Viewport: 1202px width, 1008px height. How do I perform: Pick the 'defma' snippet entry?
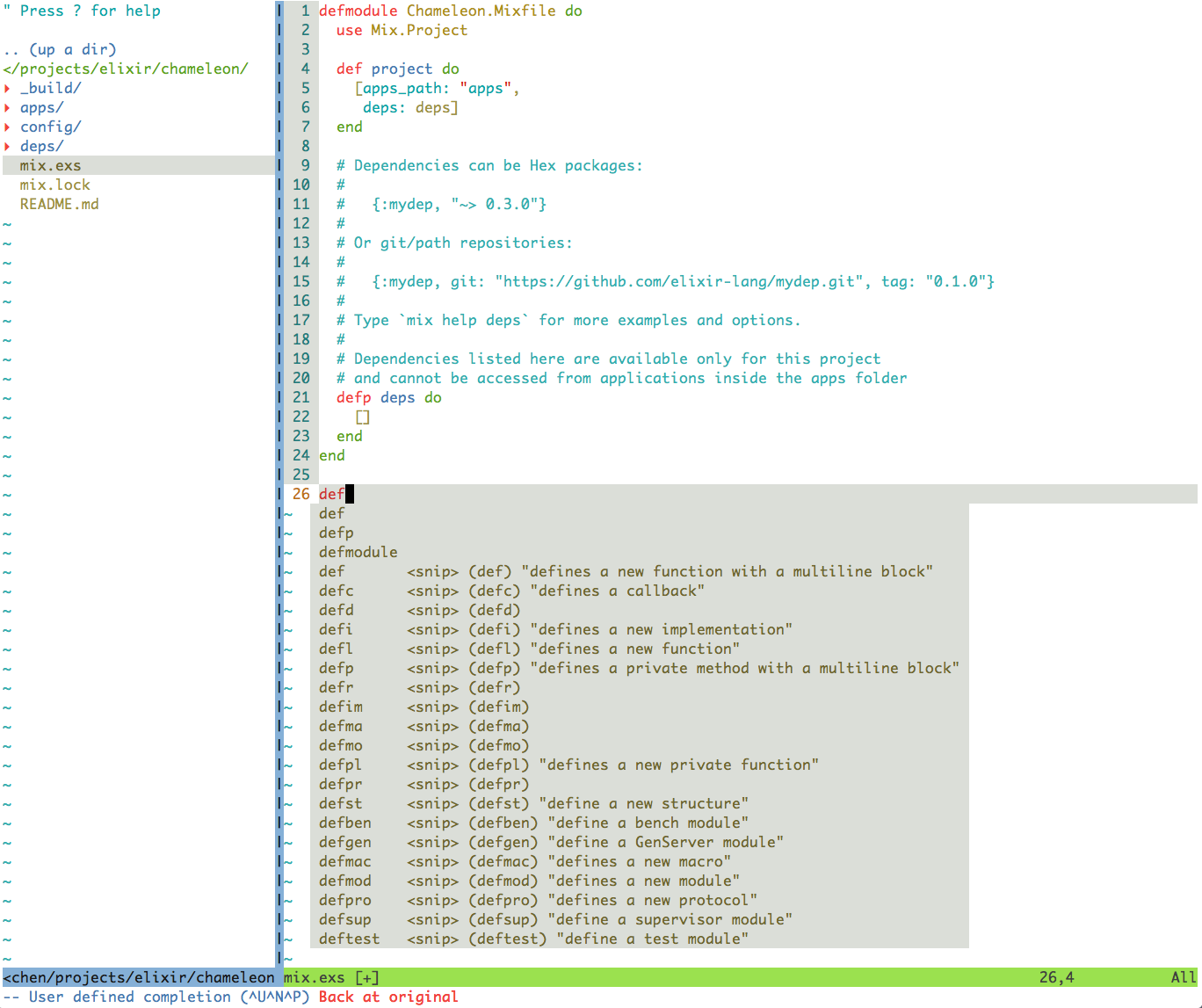640,726
